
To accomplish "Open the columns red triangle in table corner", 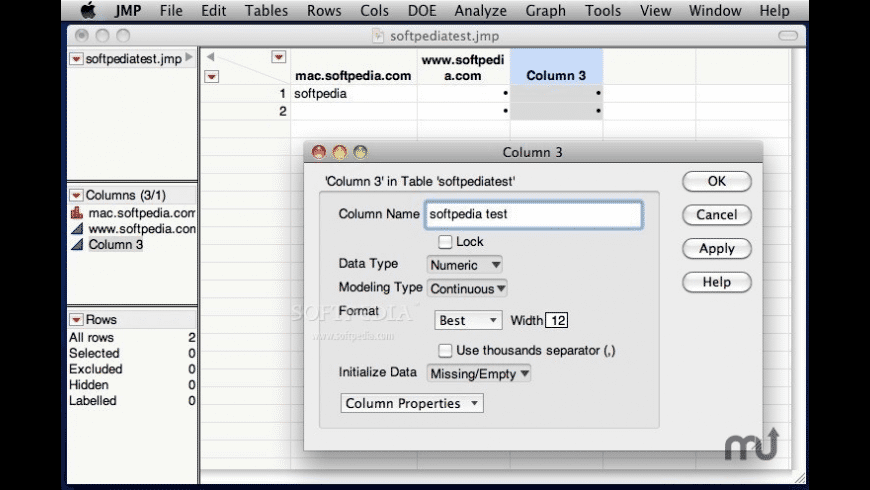I will 279,57.
